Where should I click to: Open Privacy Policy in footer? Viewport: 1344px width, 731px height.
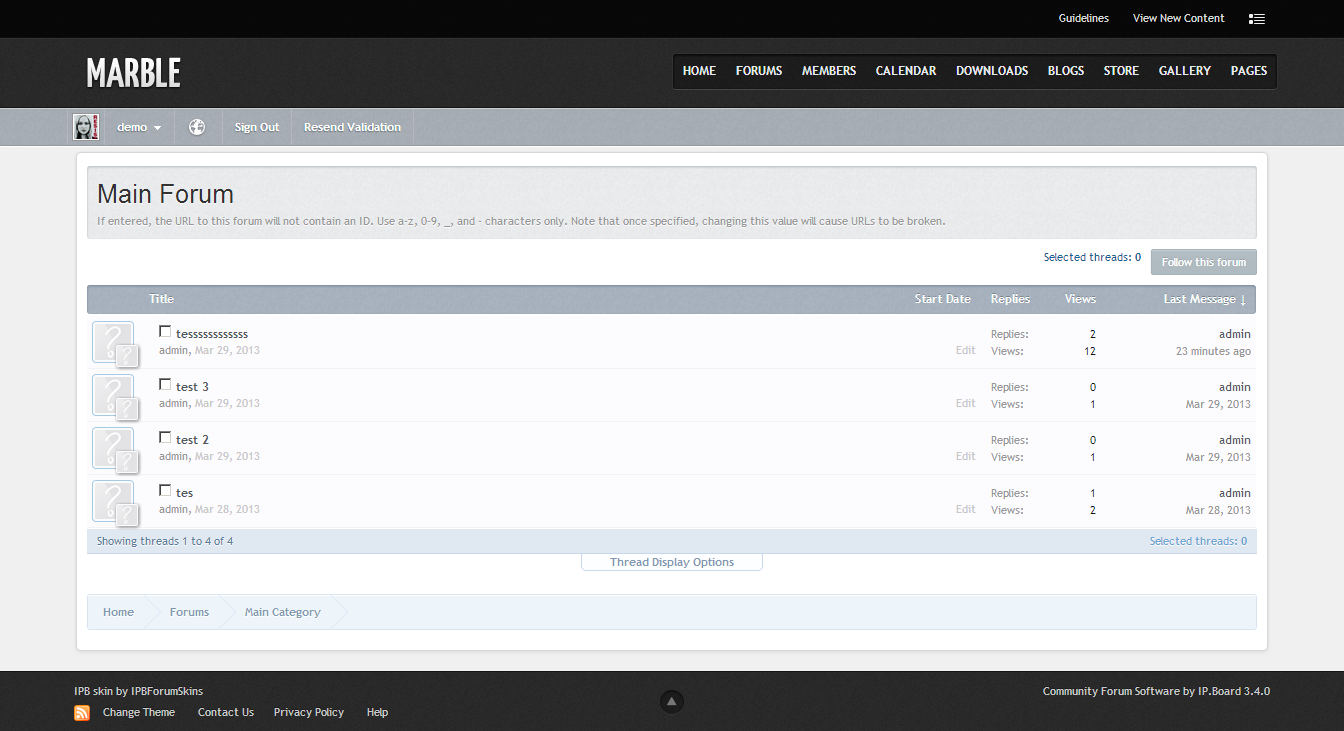pyautogui.click(x=309, y=713)
